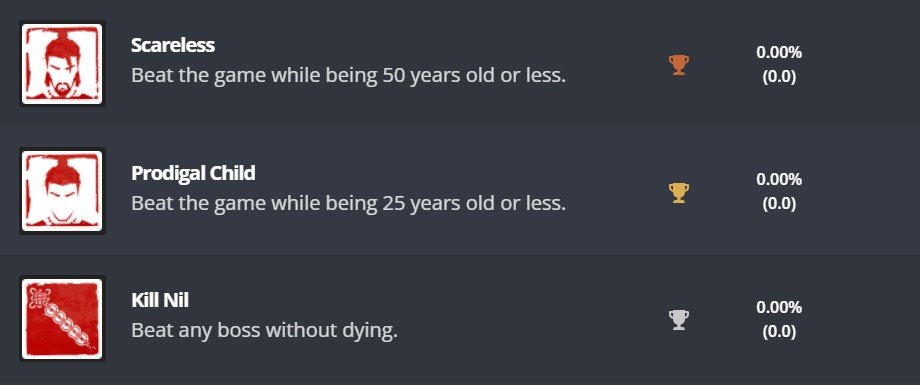Screen dimensions: 920x385
Task: Click the 0.00% percentage for Scareless
Action: [x=779, y=53]
